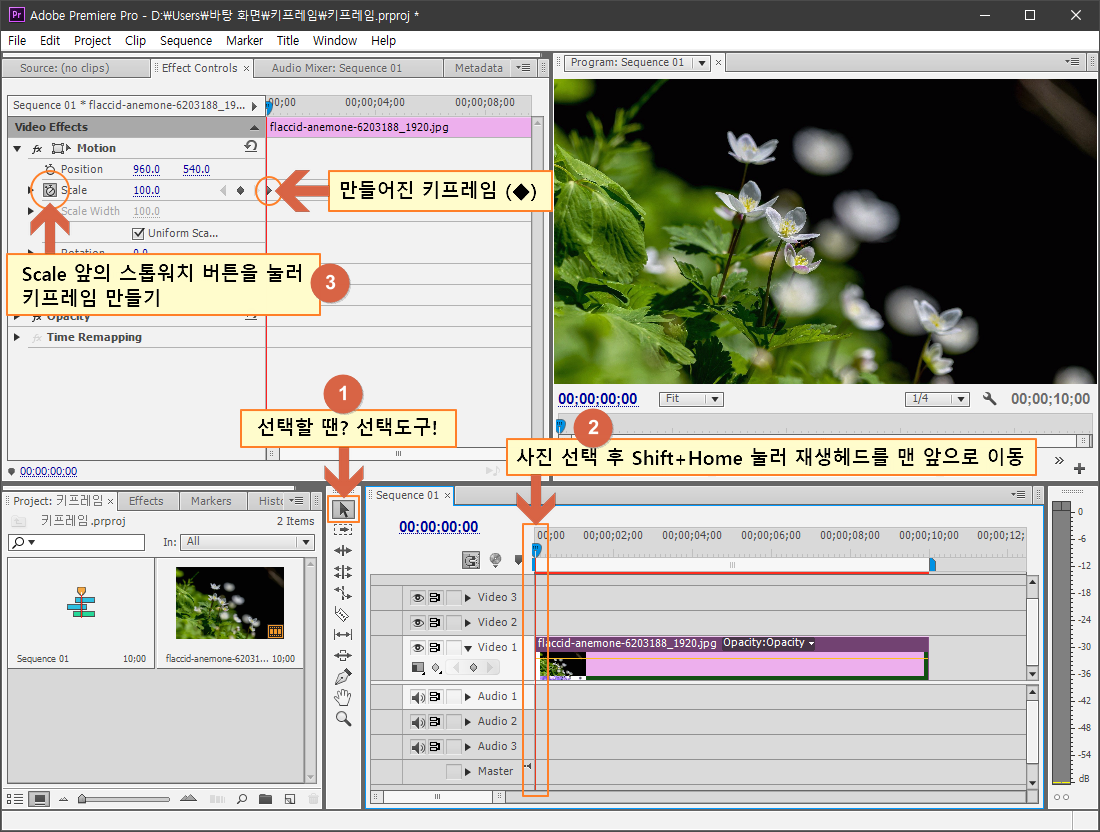Viewport: 1100px width, 832px height.
Task: Select the Rate Stretch tool
Action: point(343,593)
